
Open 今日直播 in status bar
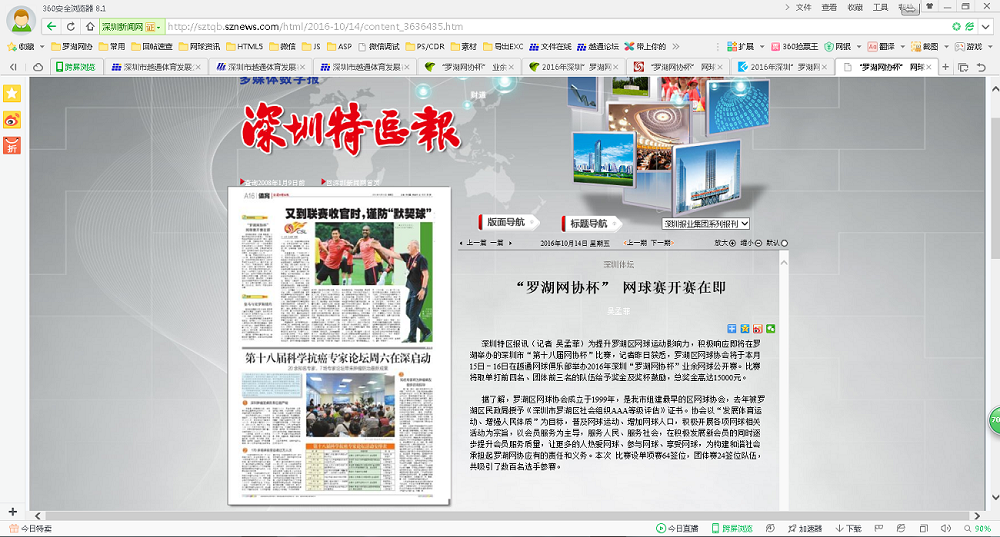point(677,529)
